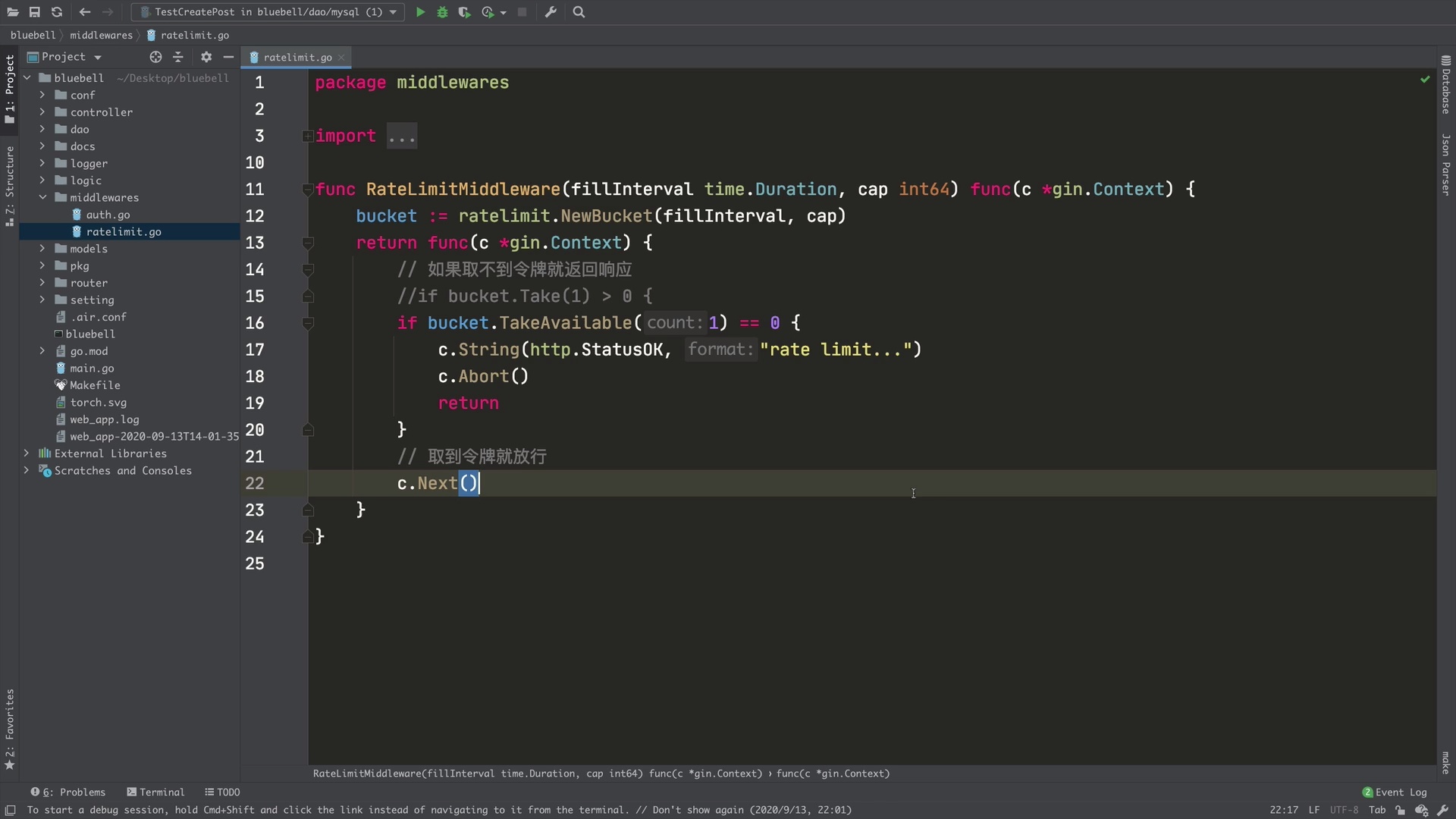Viewport: 1456px width, 819px height.
Task: Collapse all in Project panel
Action: (x=178, y=57)
